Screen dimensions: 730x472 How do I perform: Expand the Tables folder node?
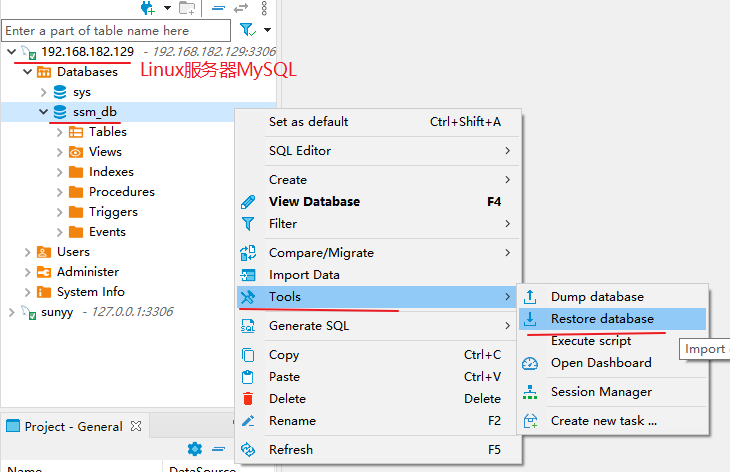(x=60, y=132)
